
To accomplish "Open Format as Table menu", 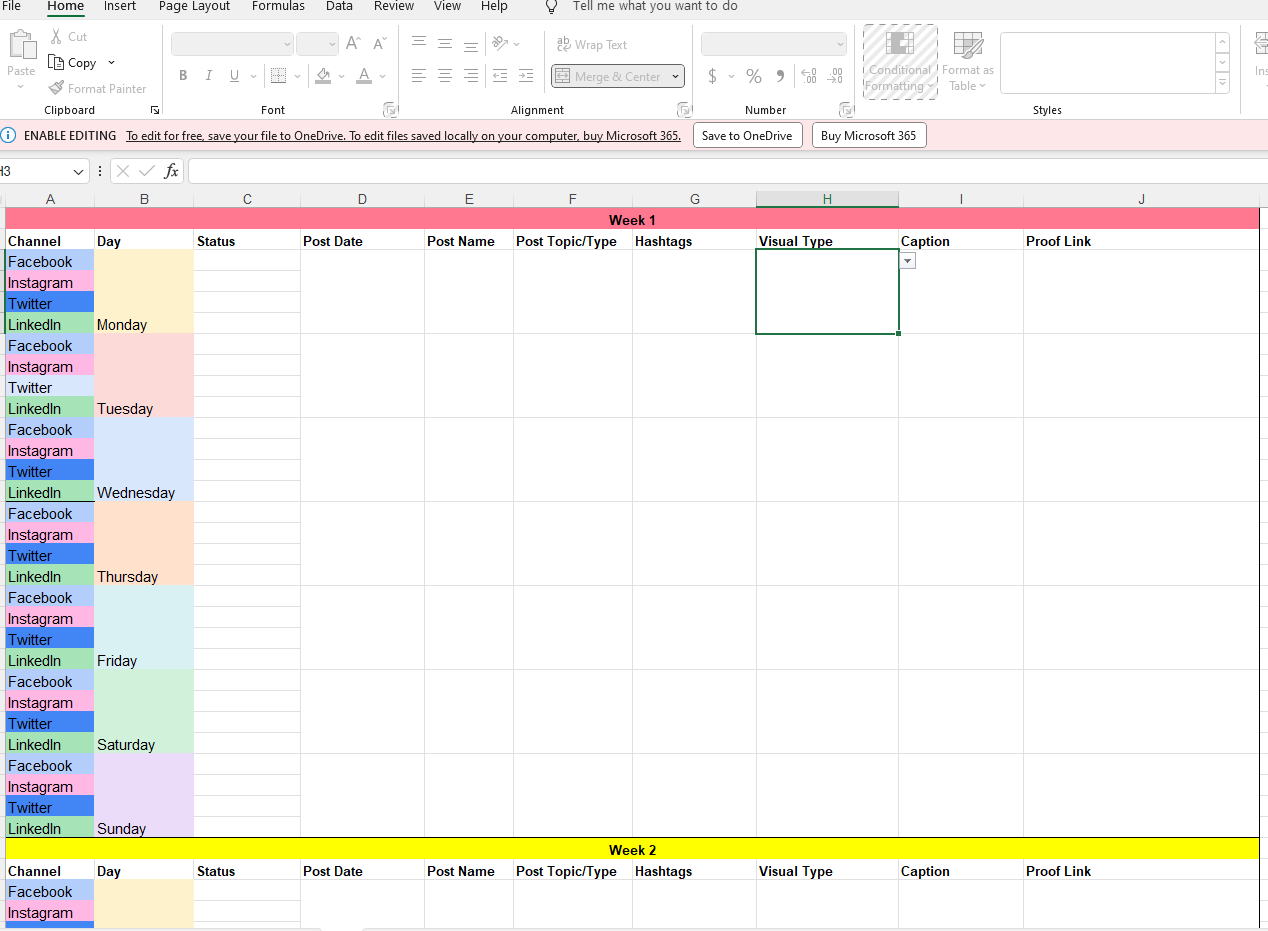I will click(968, 62).
